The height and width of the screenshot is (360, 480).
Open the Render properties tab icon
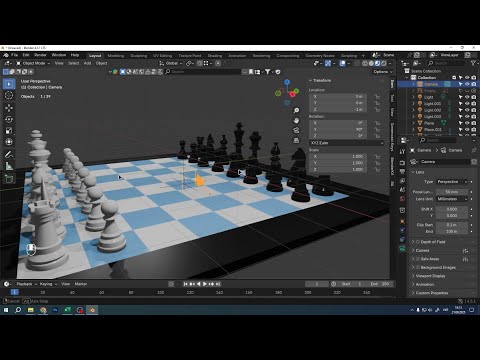402,162
